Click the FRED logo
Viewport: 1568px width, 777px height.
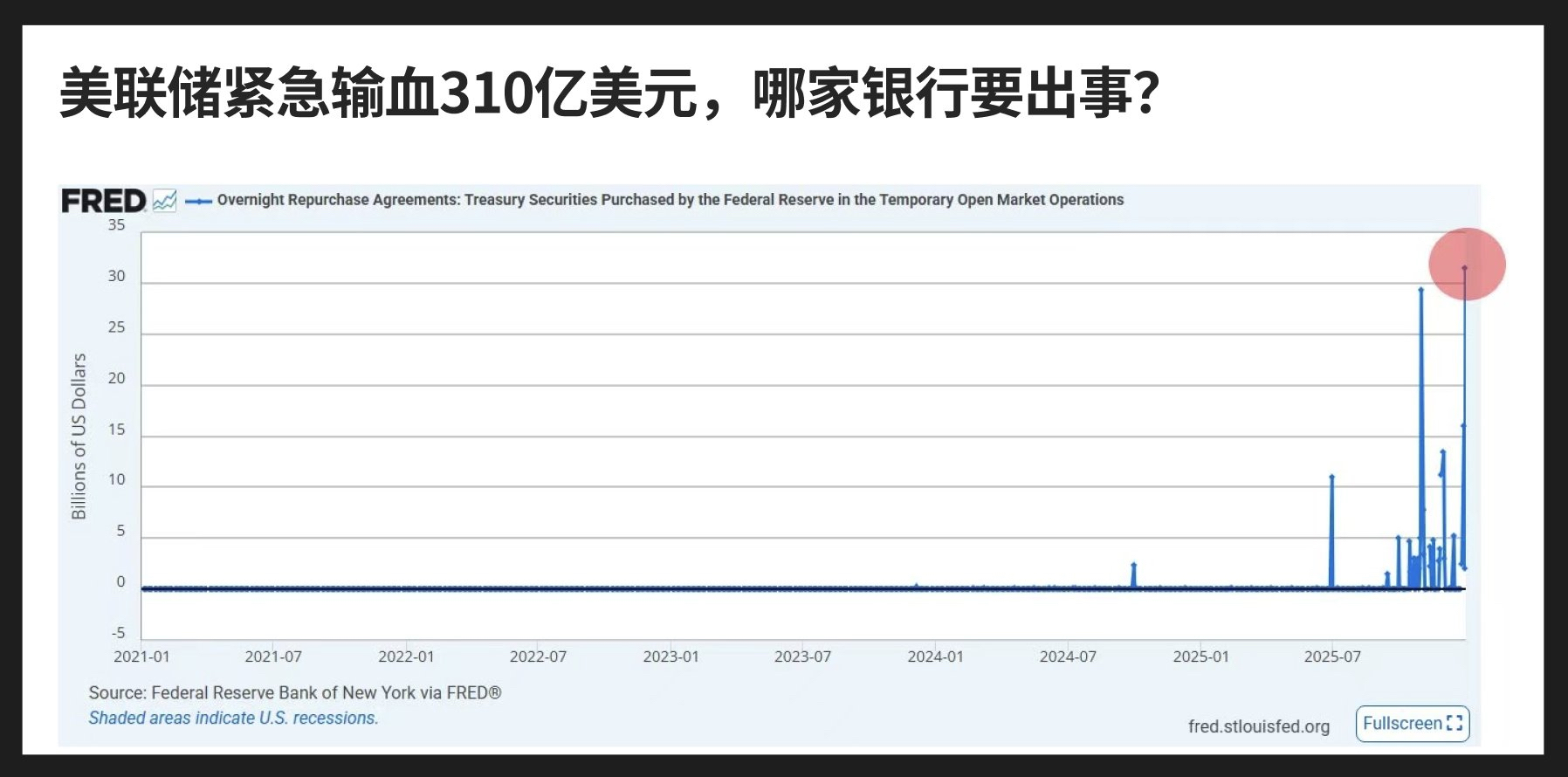103,201
